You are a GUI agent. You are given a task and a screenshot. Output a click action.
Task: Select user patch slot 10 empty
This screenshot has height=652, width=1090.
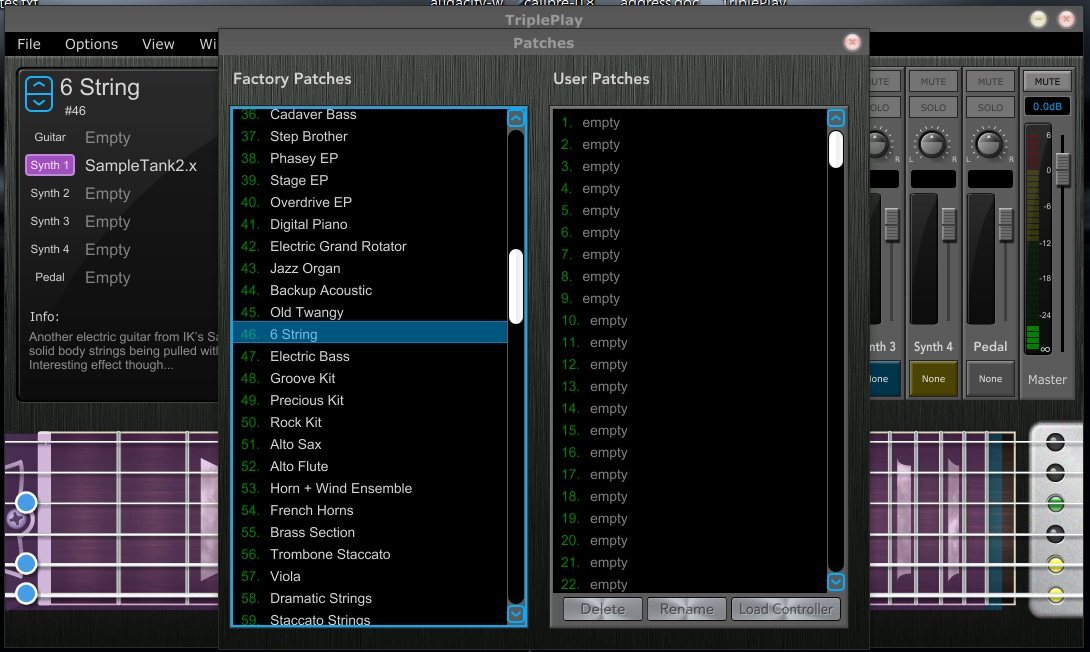(x=690, y=320)
